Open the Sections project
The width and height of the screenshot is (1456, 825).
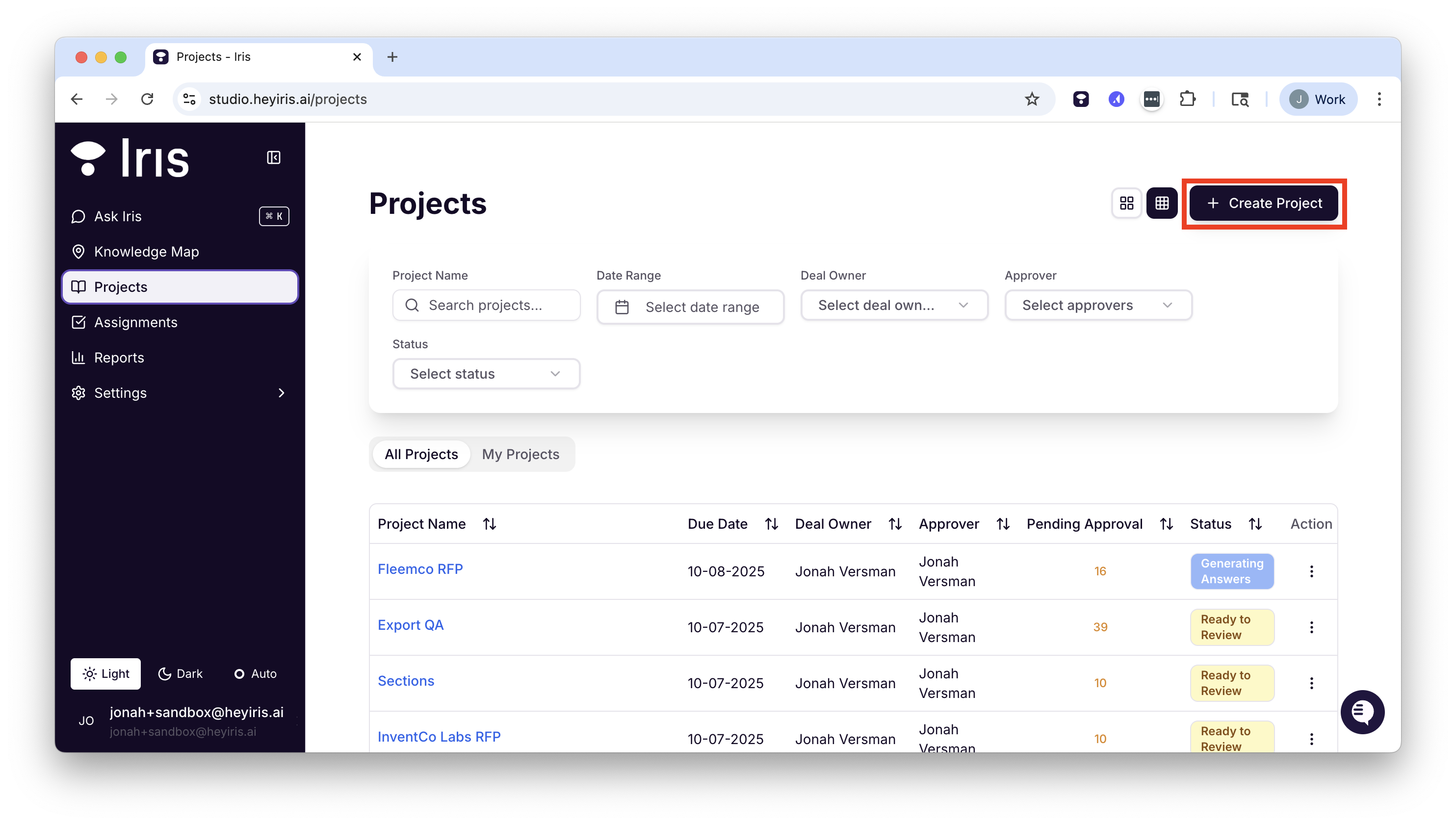click(x=406, y=681)
